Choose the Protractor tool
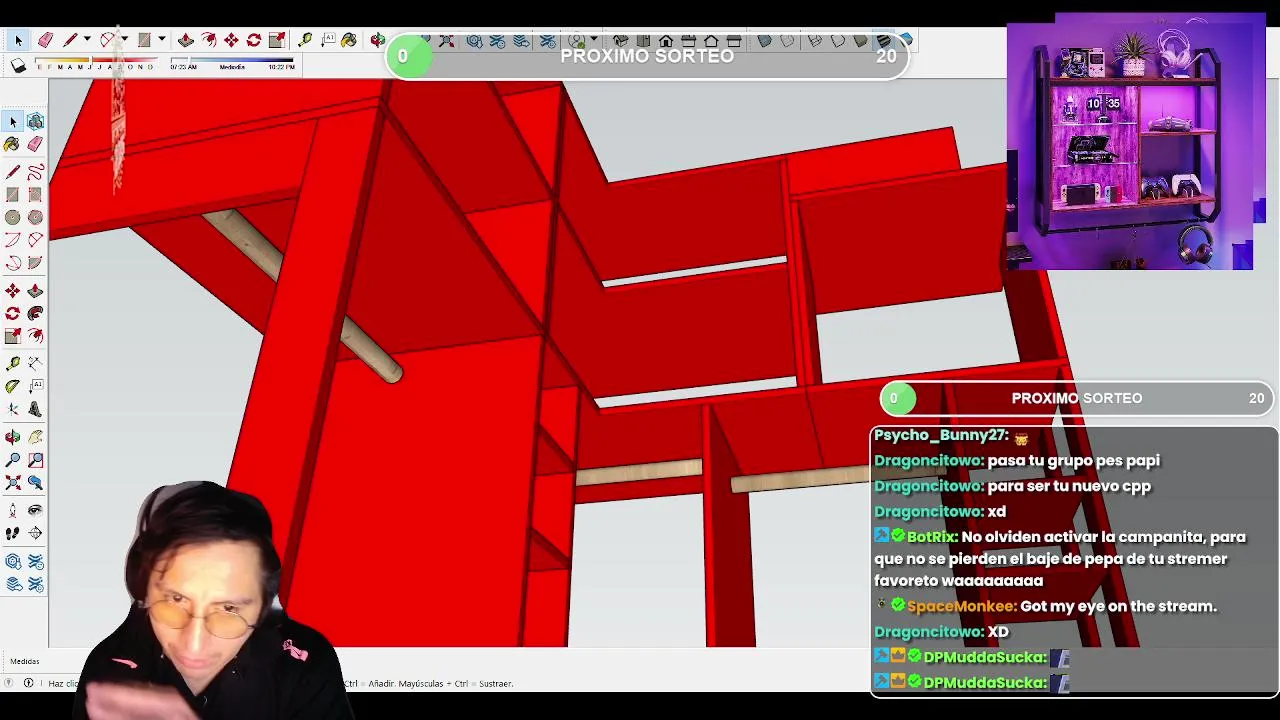 pos(13,387)
